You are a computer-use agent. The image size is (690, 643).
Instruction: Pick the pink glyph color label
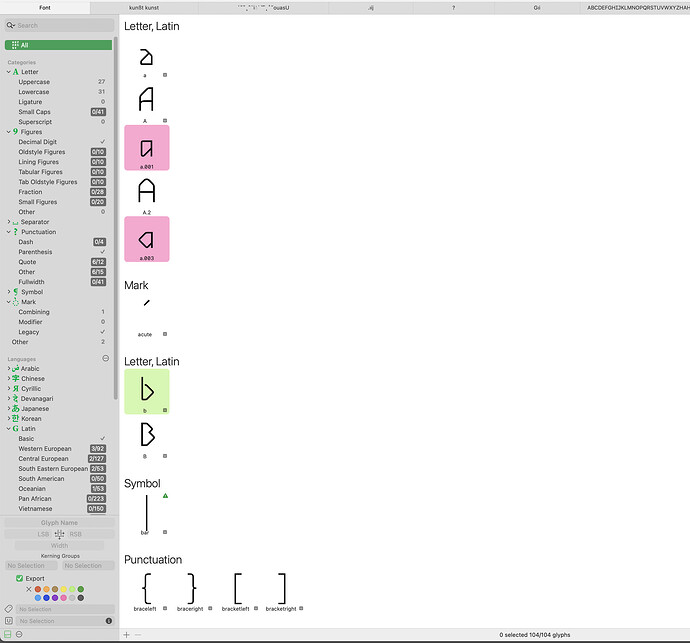click(x=63, y=598)
